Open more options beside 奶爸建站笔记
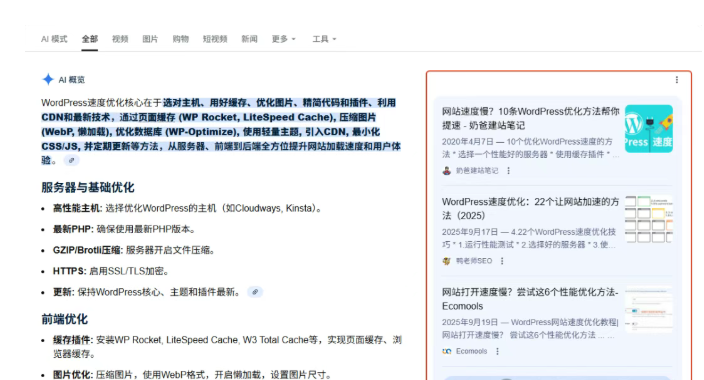Screen dimensions: 704x380 click(508, 171)
